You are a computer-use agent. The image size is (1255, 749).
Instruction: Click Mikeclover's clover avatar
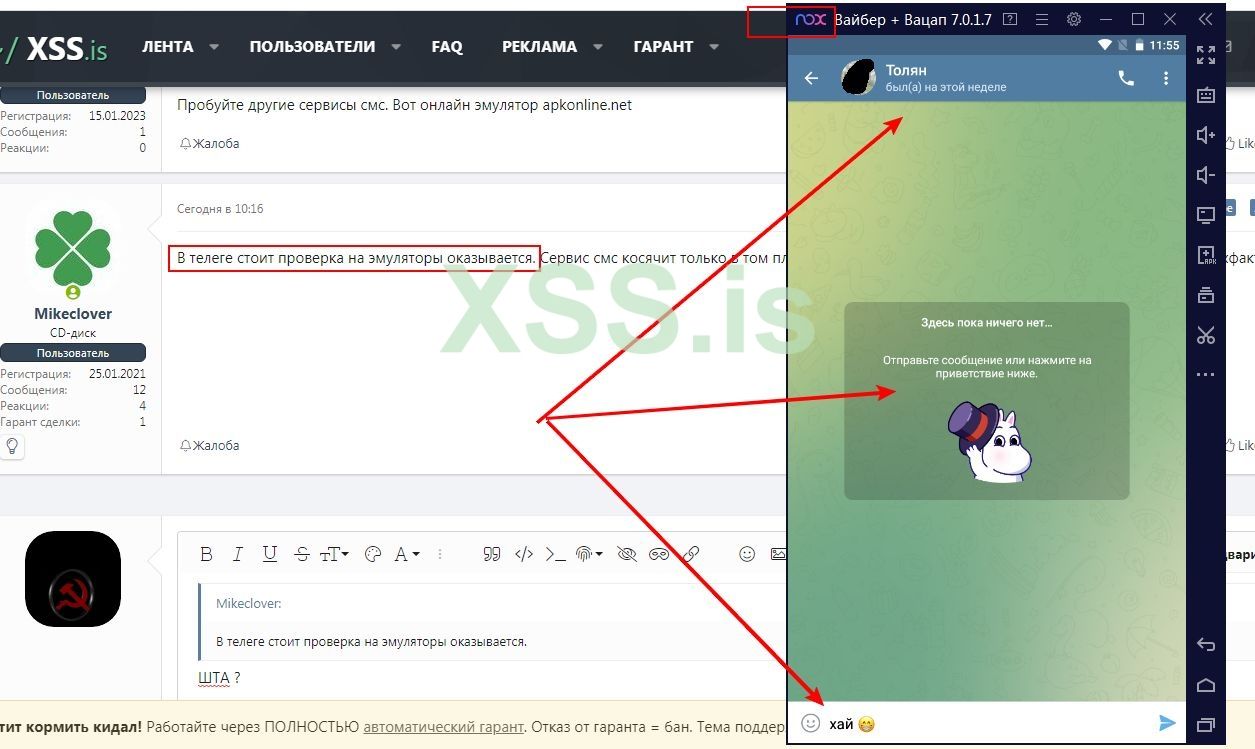point(73,247)
